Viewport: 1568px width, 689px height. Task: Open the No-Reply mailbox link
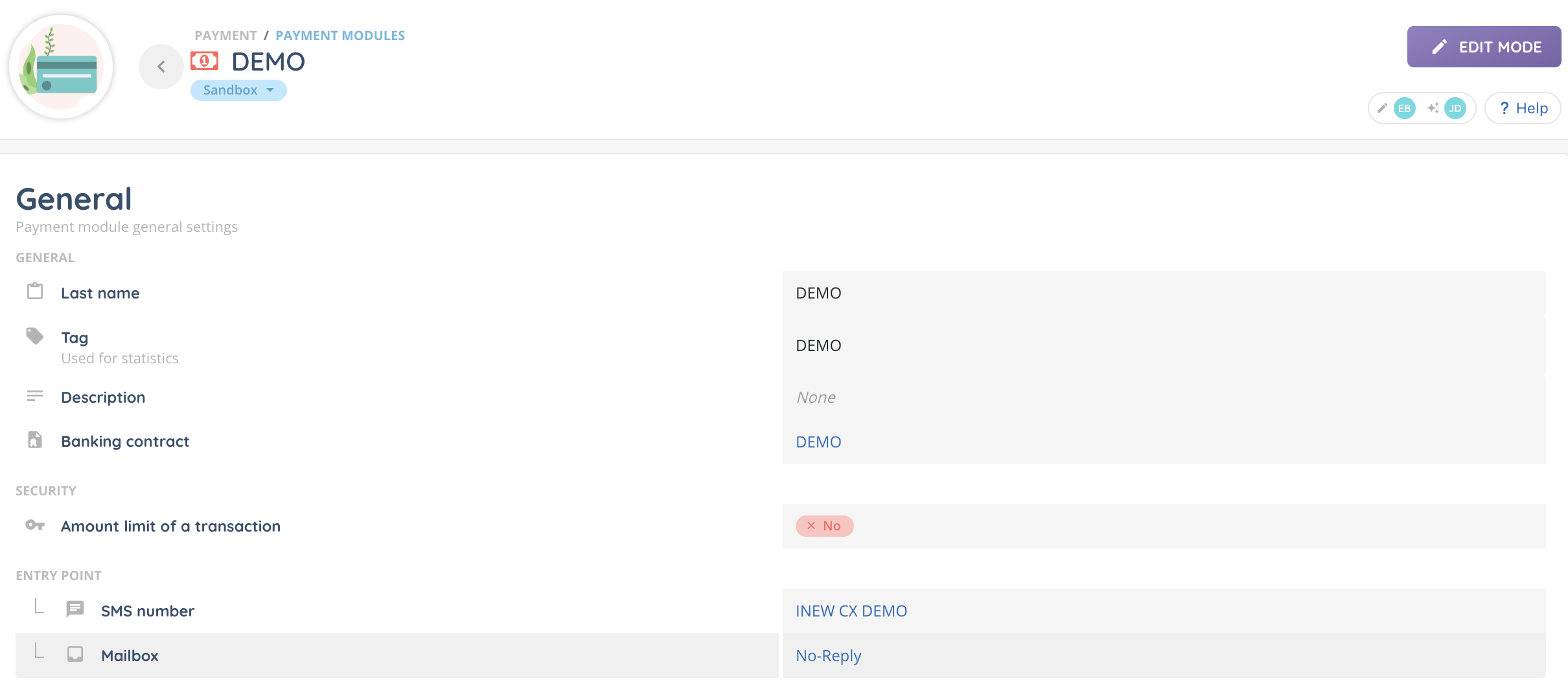pyautogui.click(x=828, y=655)
